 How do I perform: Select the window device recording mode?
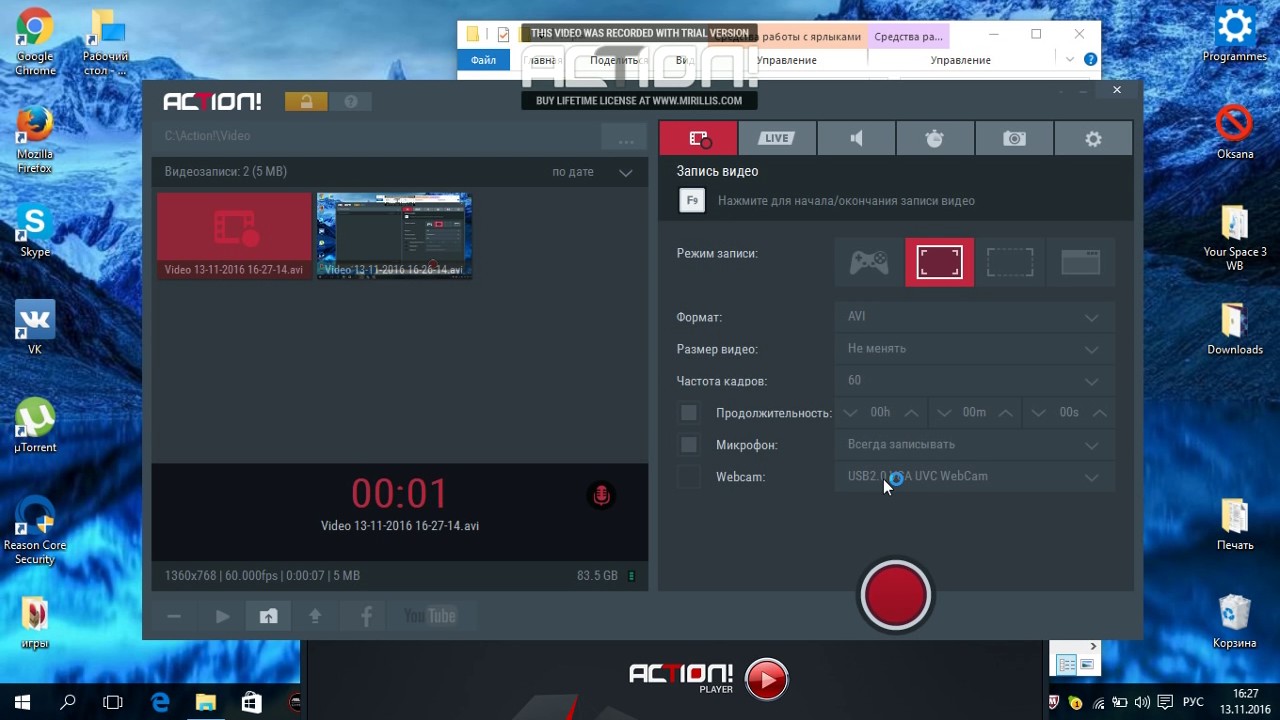1080,262
